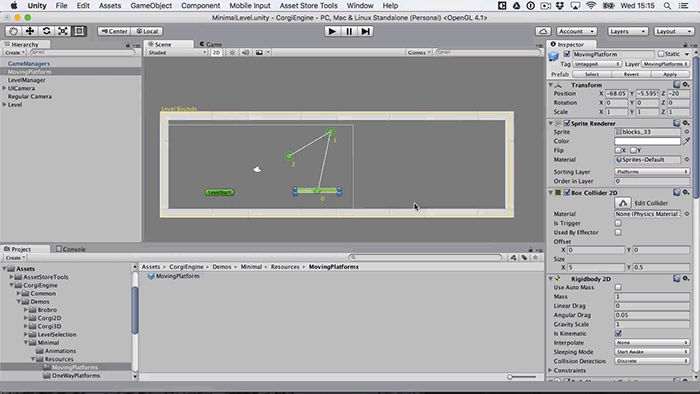The width and height of the screenshot is (700, 394).
Task: Open the cloud services icon
Action: [x=543, y=31]
